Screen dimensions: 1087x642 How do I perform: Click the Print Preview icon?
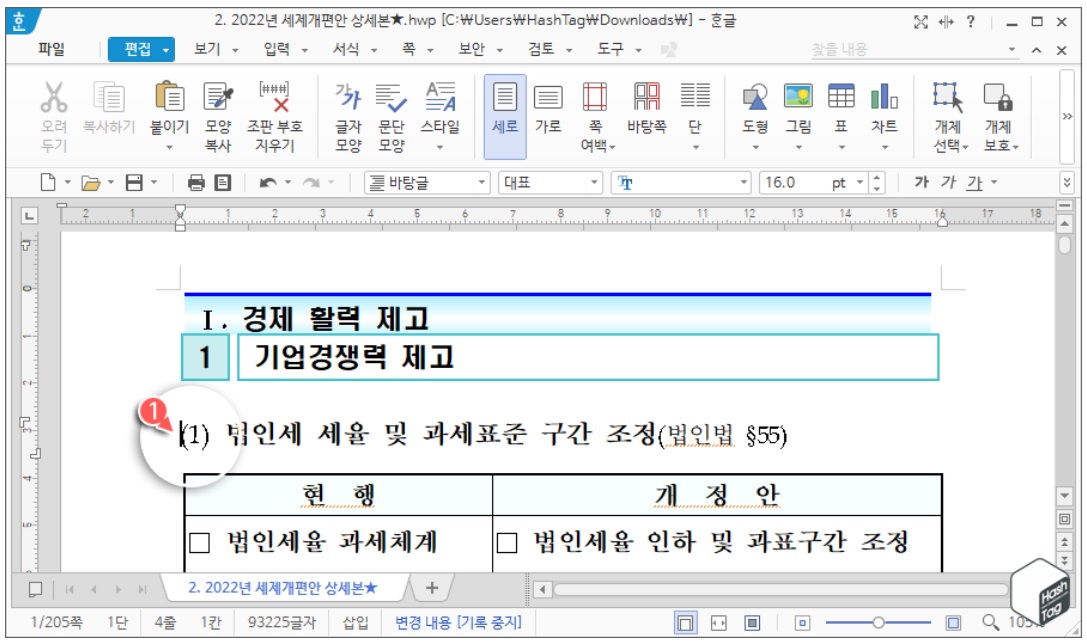coord(223,182)
